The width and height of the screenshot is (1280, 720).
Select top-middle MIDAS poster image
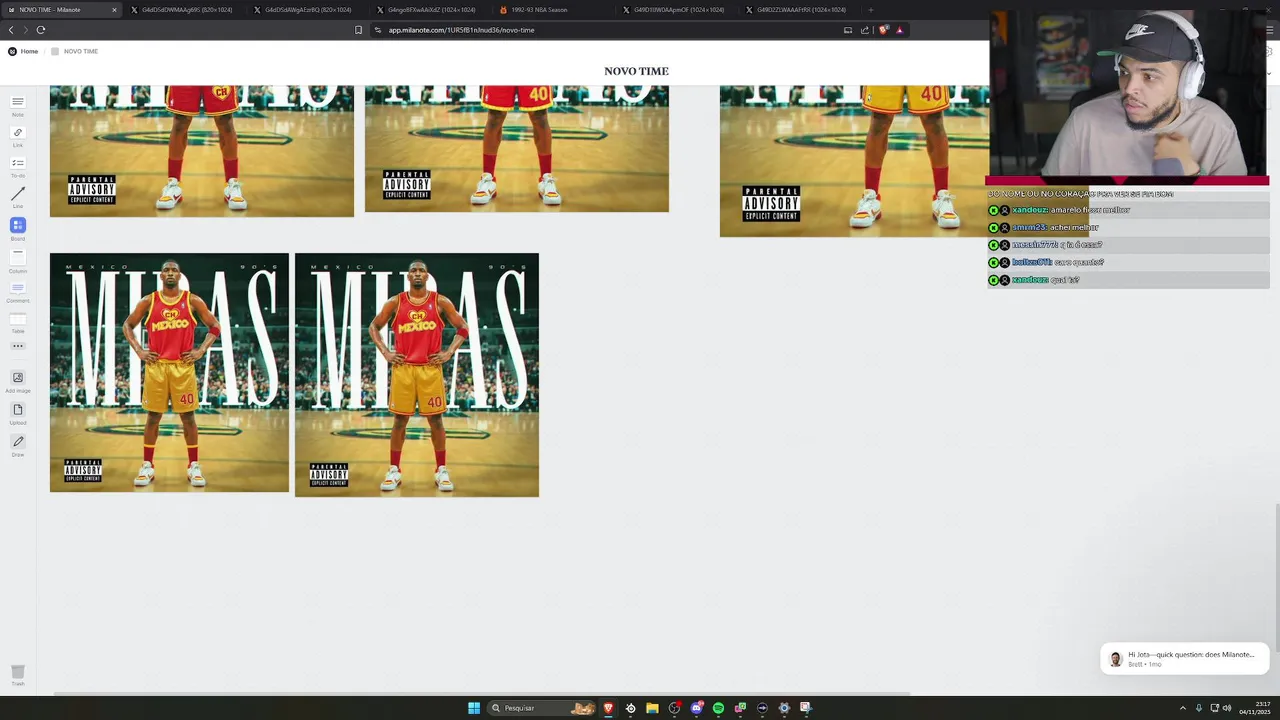pos(517,149)
